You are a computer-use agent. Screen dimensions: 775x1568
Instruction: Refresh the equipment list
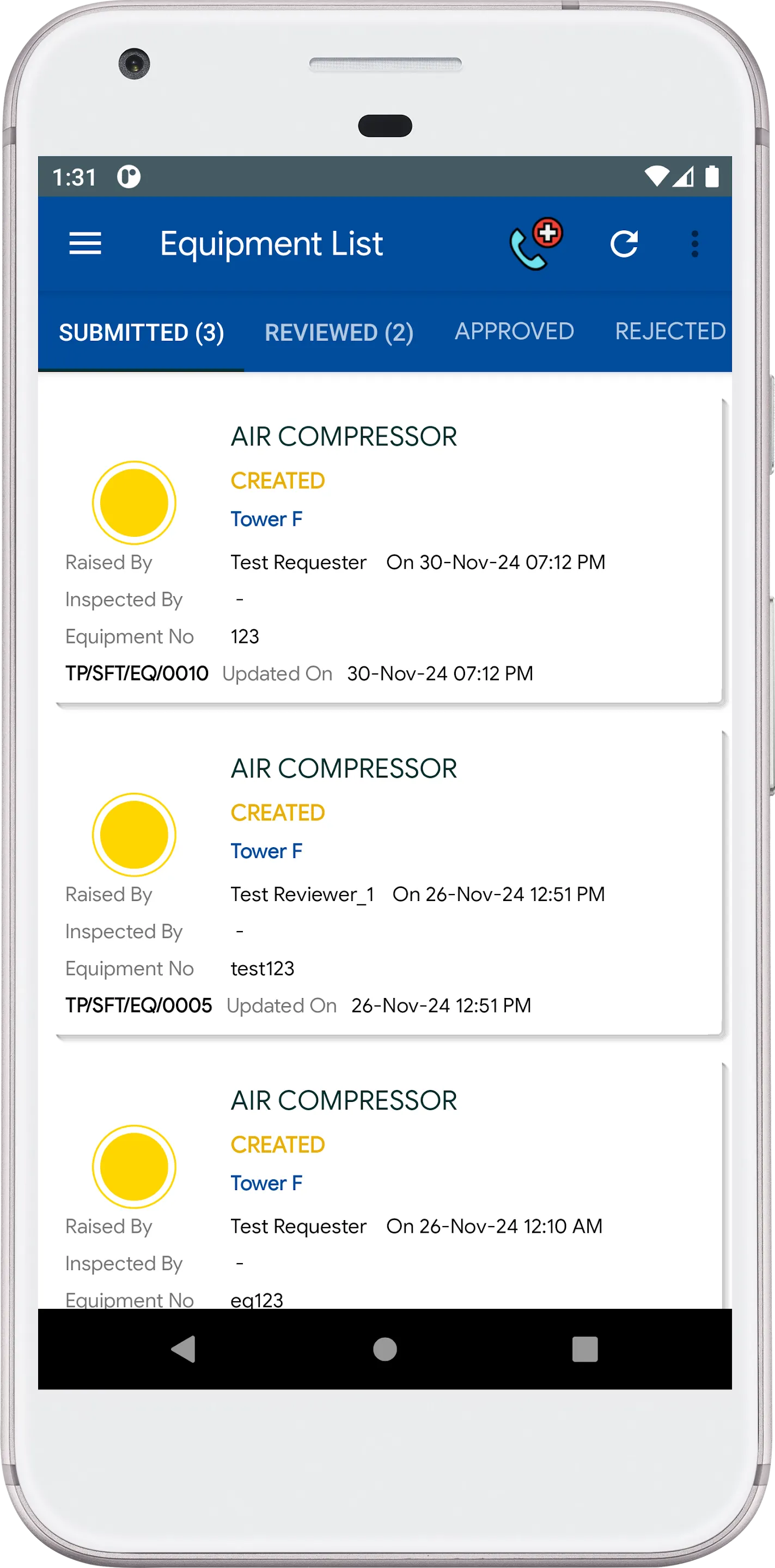tap(624, 244)
